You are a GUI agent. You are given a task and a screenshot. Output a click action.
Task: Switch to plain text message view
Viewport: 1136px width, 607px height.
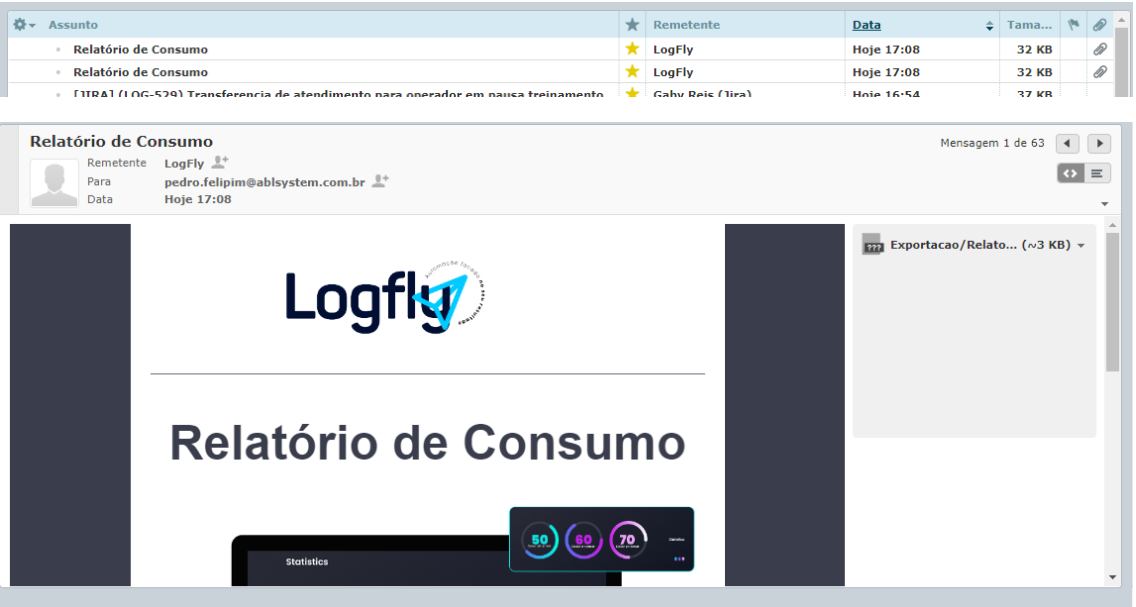click(1097, 173)
